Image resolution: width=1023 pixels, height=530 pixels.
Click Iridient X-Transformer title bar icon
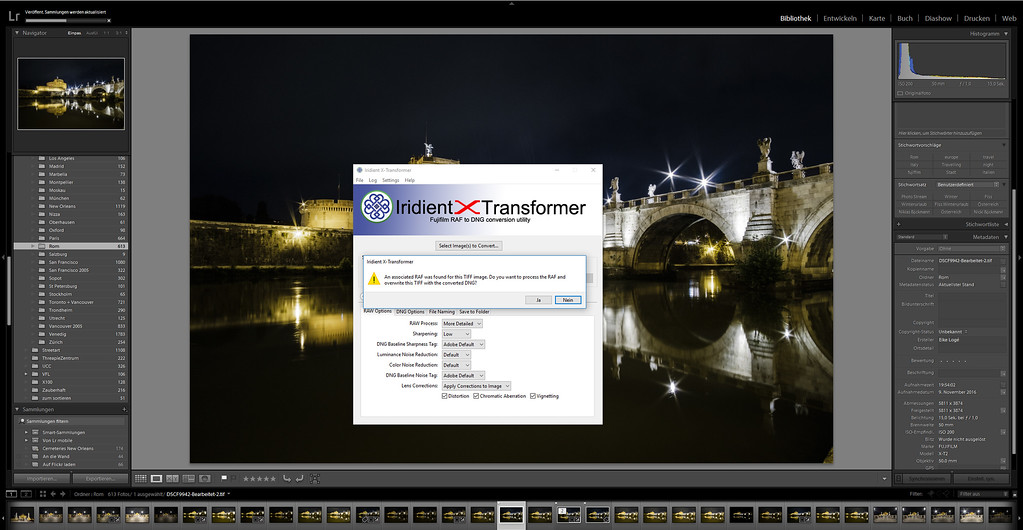pyautogui.click(x=359, y=170)
